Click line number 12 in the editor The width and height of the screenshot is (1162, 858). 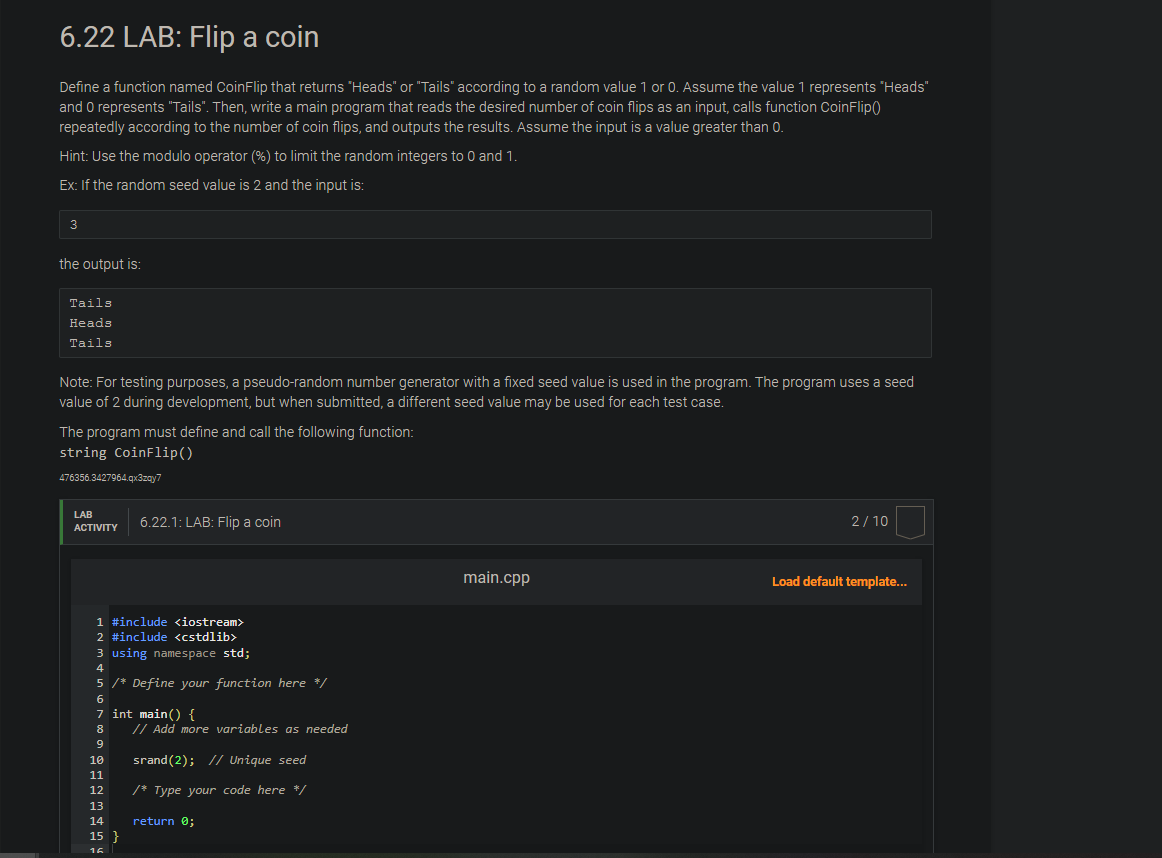(95, 789)
